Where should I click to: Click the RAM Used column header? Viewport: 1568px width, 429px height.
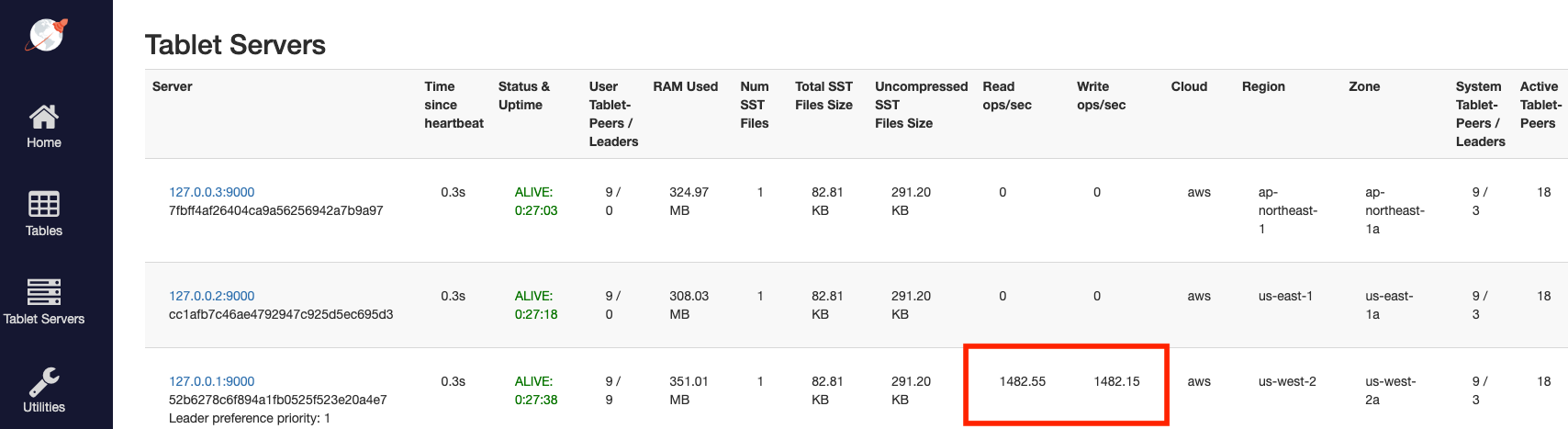pyautogui.click(x=685, y=86)
